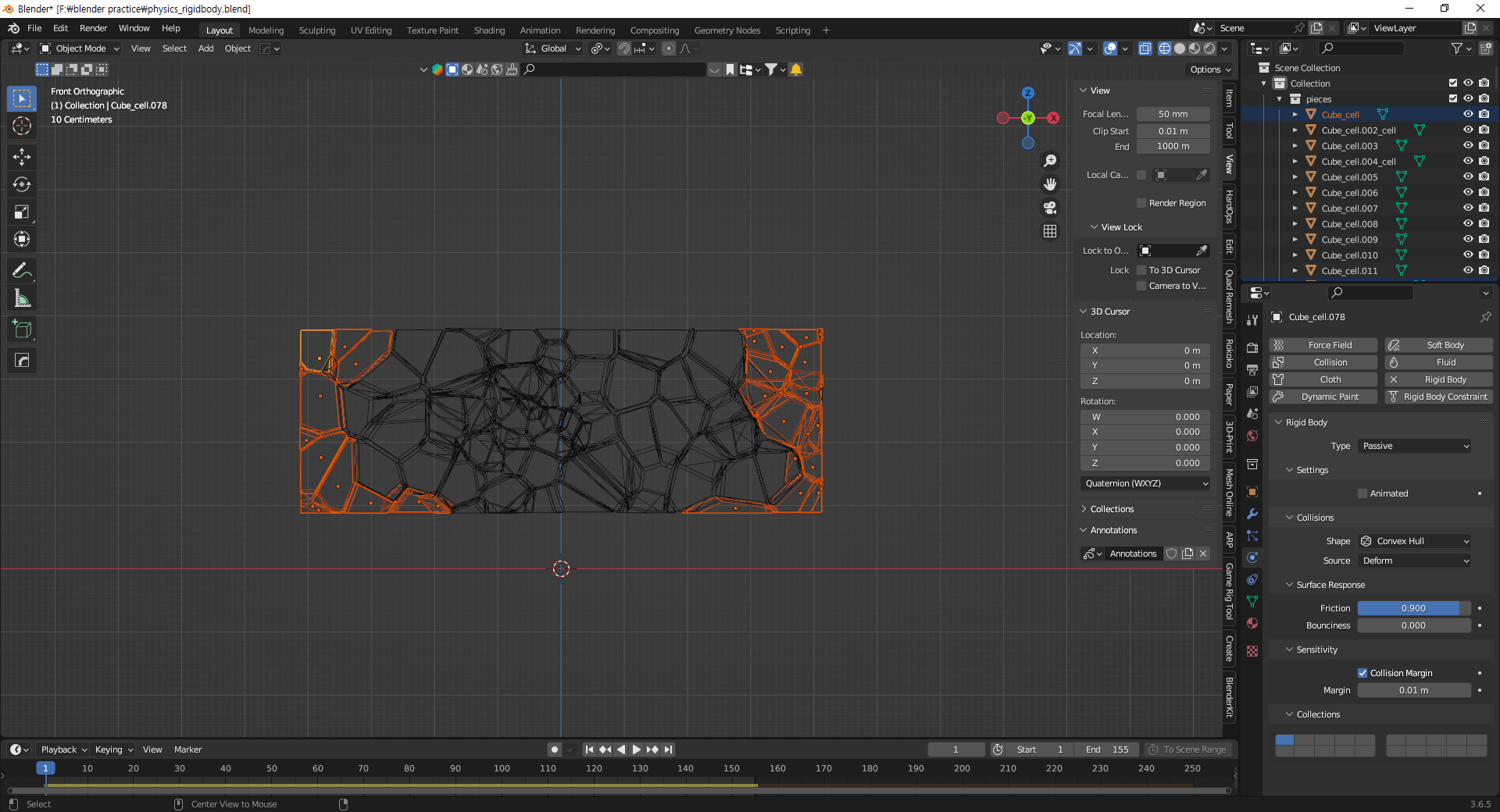1500x812 pixels.
Task: Toggle camera view in viewport
Action: 1050,208
